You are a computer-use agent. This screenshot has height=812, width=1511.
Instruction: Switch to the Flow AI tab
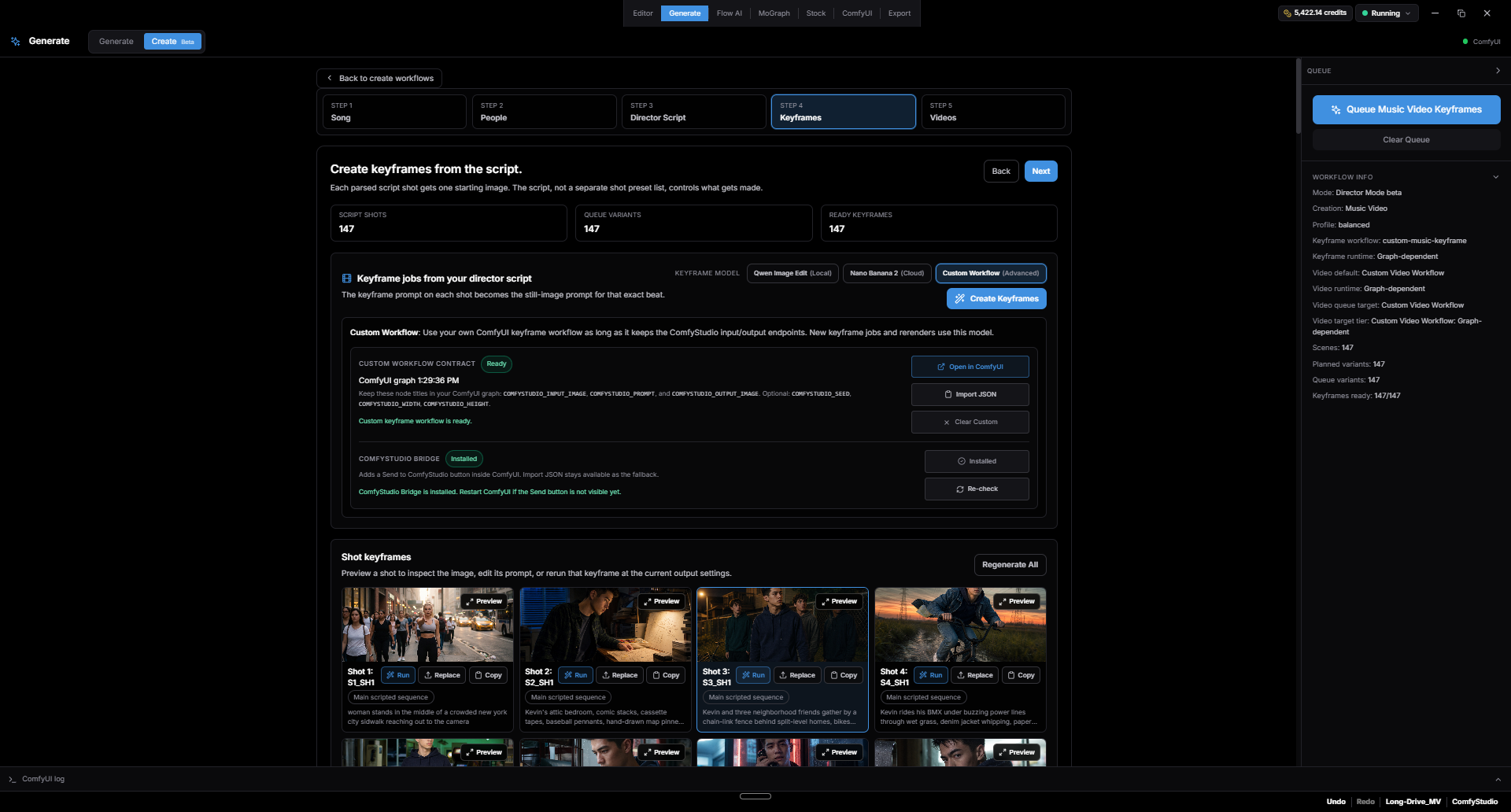pyautogui.click(x=729, y=13)
